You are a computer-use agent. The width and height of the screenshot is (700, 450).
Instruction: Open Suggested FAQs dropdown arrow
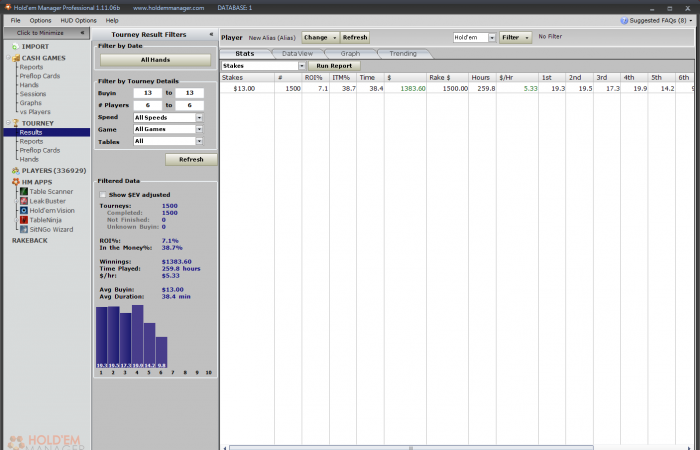691,21
